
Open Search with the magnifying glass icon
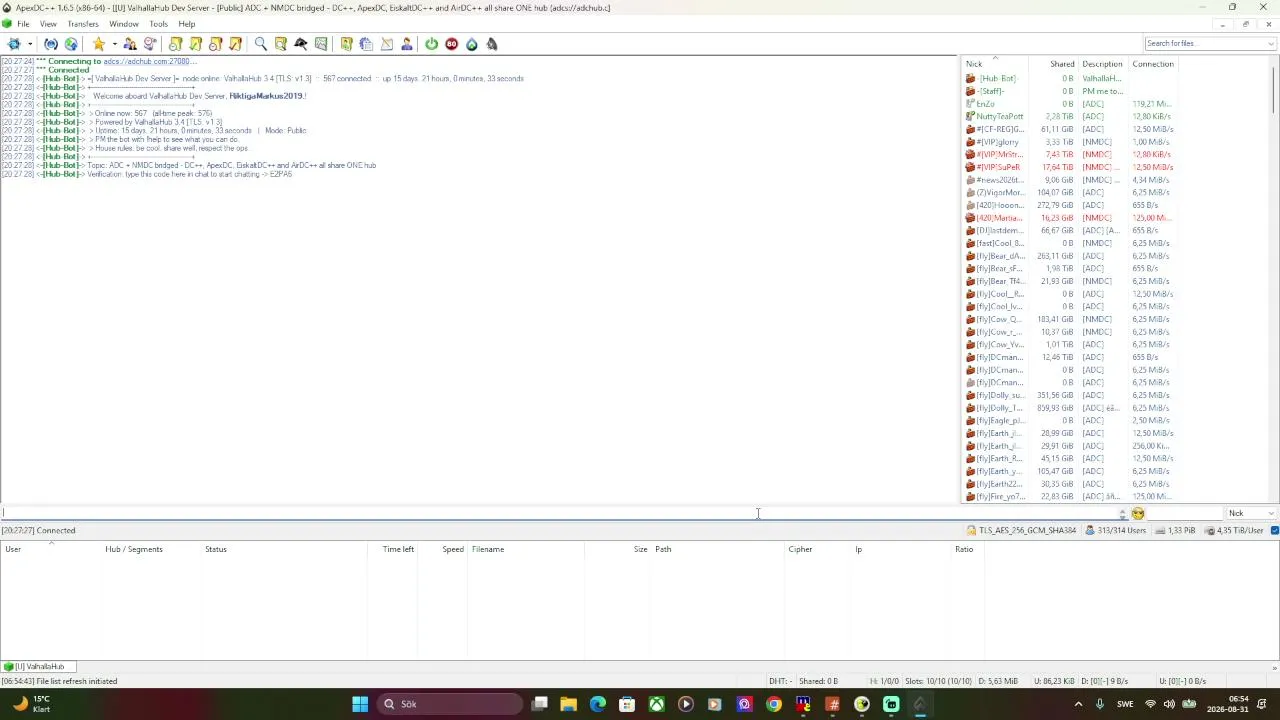coord(261,44)
